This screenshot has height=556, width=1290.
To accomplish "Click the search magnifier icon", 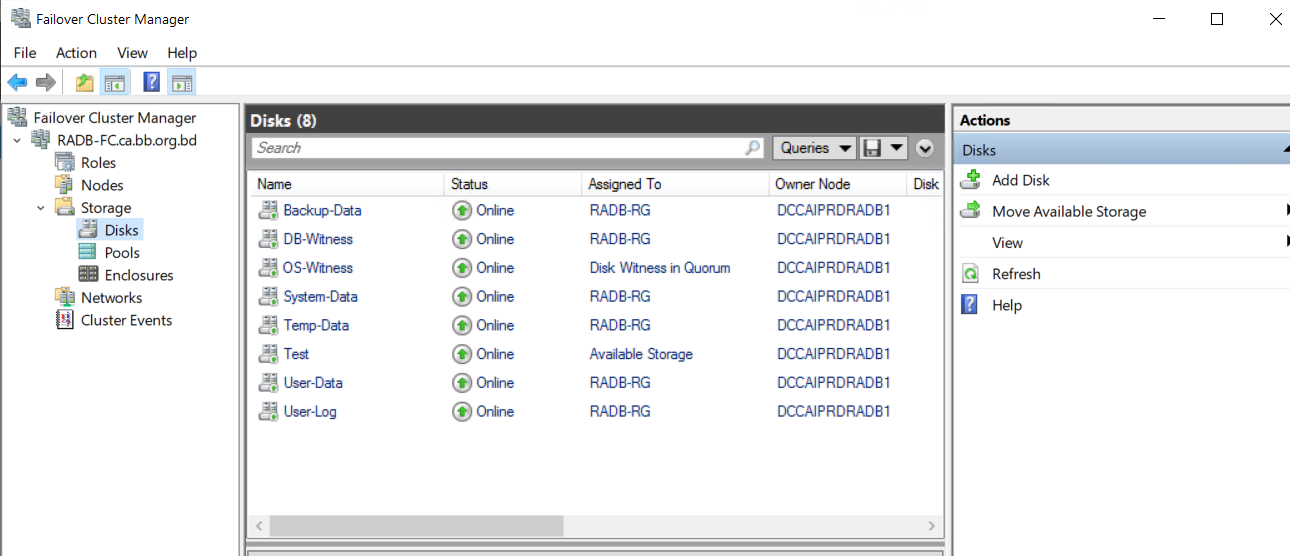I will pos(753,148).
